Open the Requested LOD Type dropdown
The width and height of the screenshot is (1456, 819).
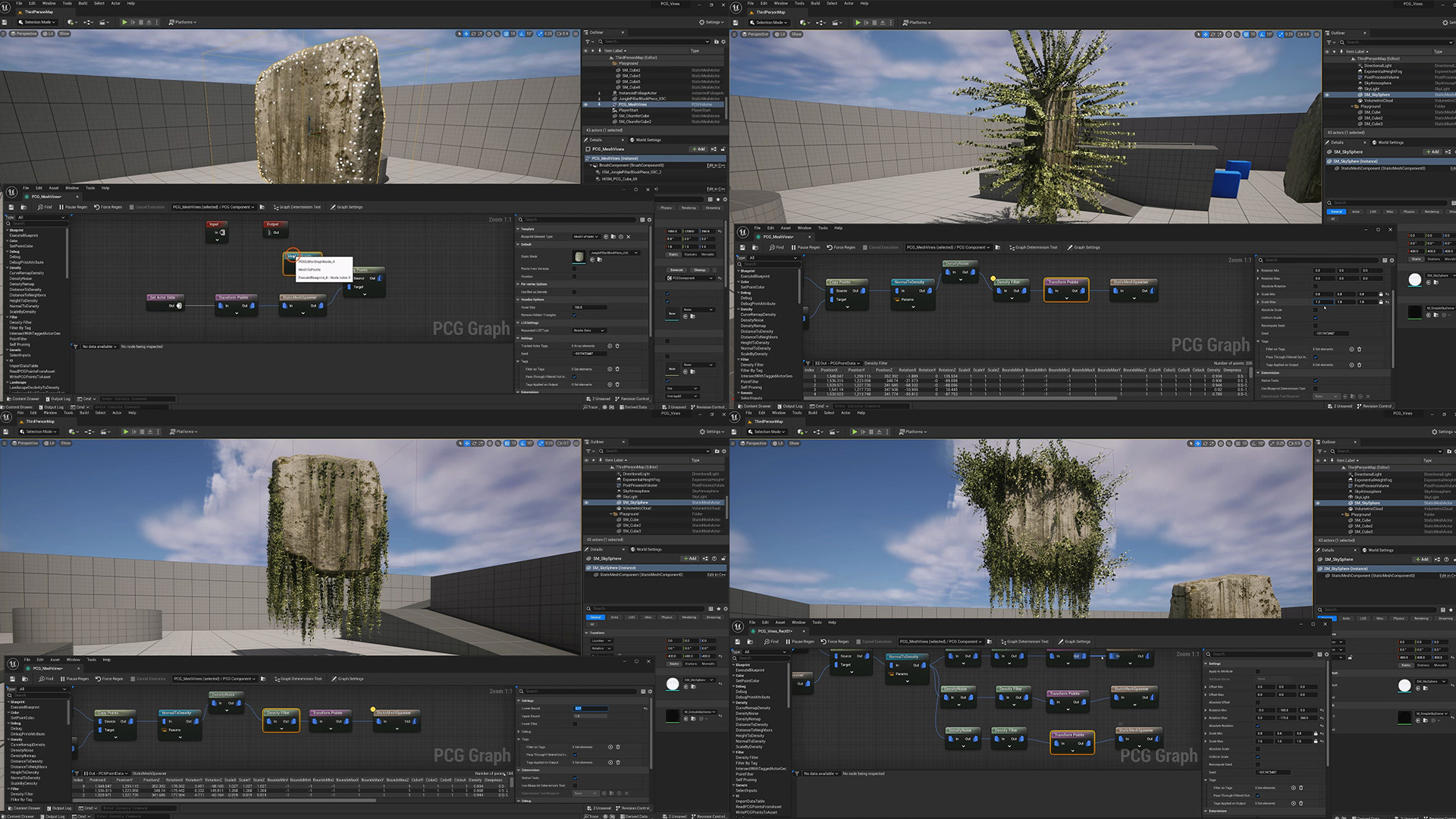pyautogui.click(x=589, y=331)
